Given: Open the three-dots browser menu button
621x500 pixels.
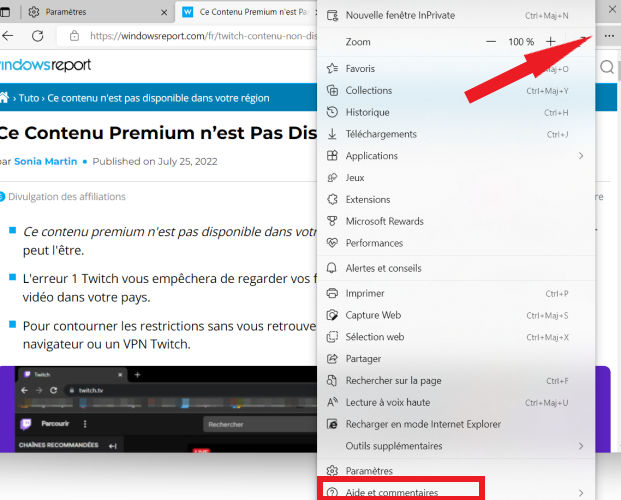Looking at the screenshot, I should click(x=609, y=36).
